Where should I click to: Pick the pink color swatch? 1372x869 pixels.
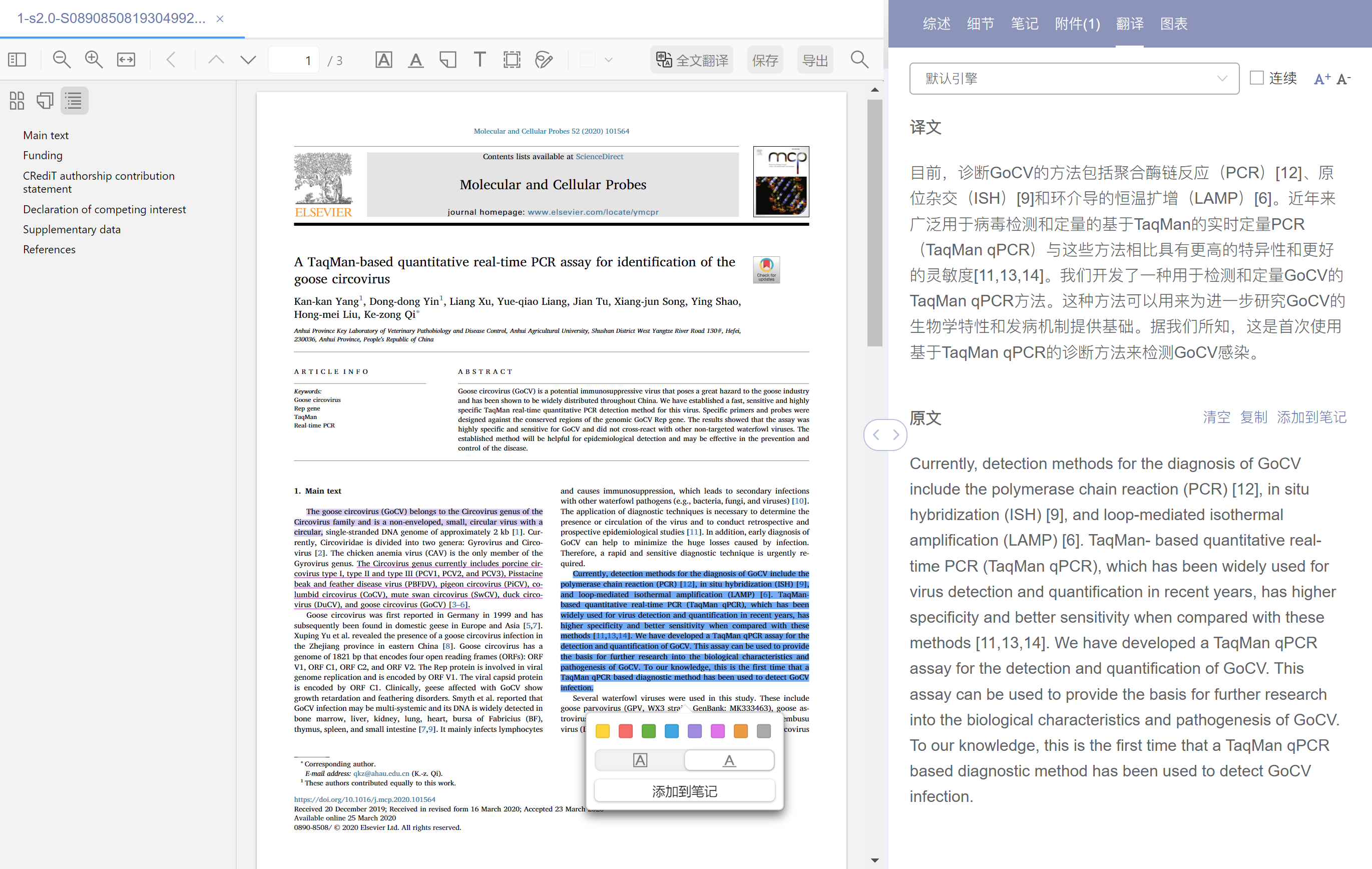pos(718,730)
